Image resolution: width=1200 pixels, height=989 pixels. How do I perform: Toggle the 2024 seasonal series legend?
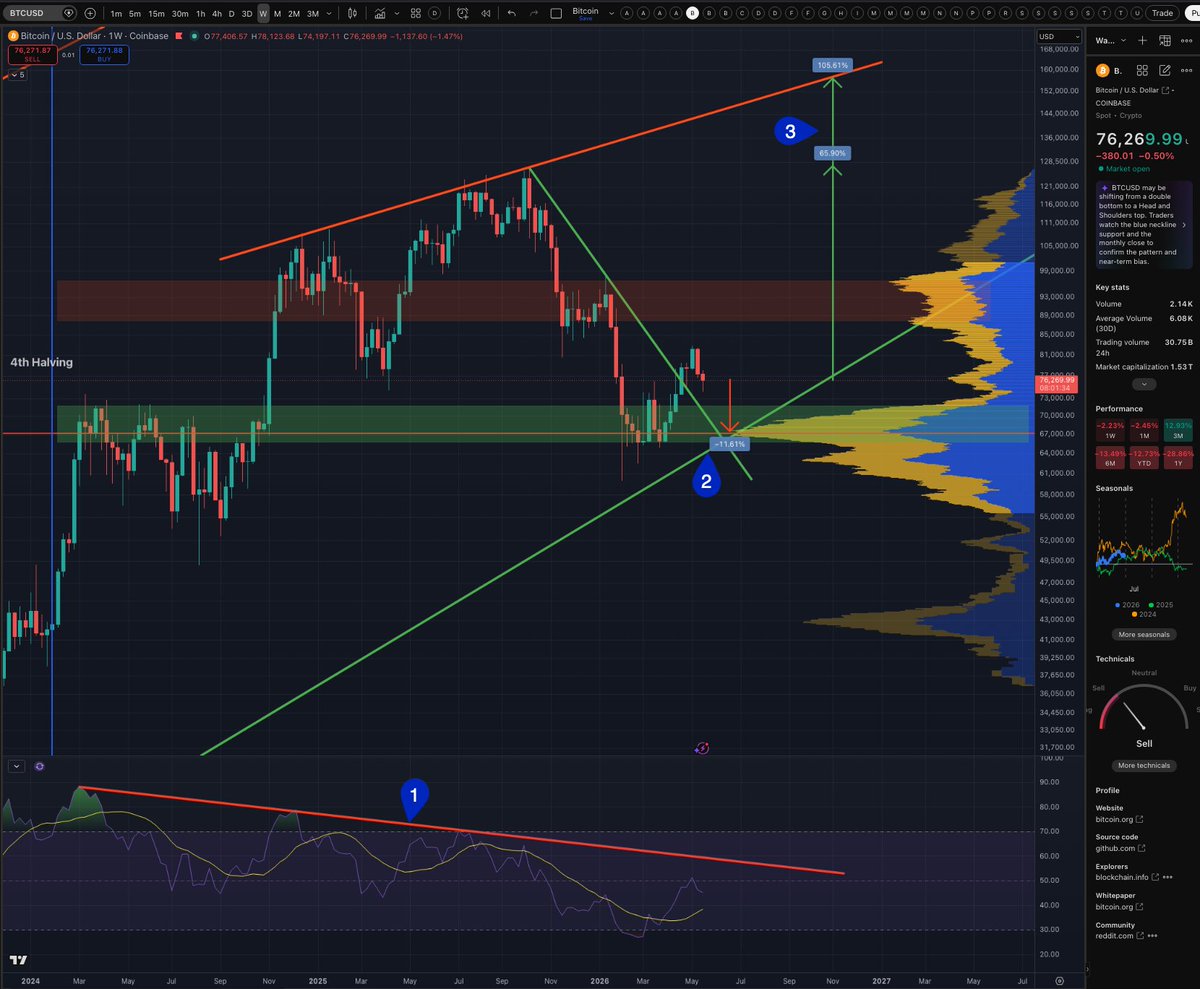click(x=1144, y=614)
